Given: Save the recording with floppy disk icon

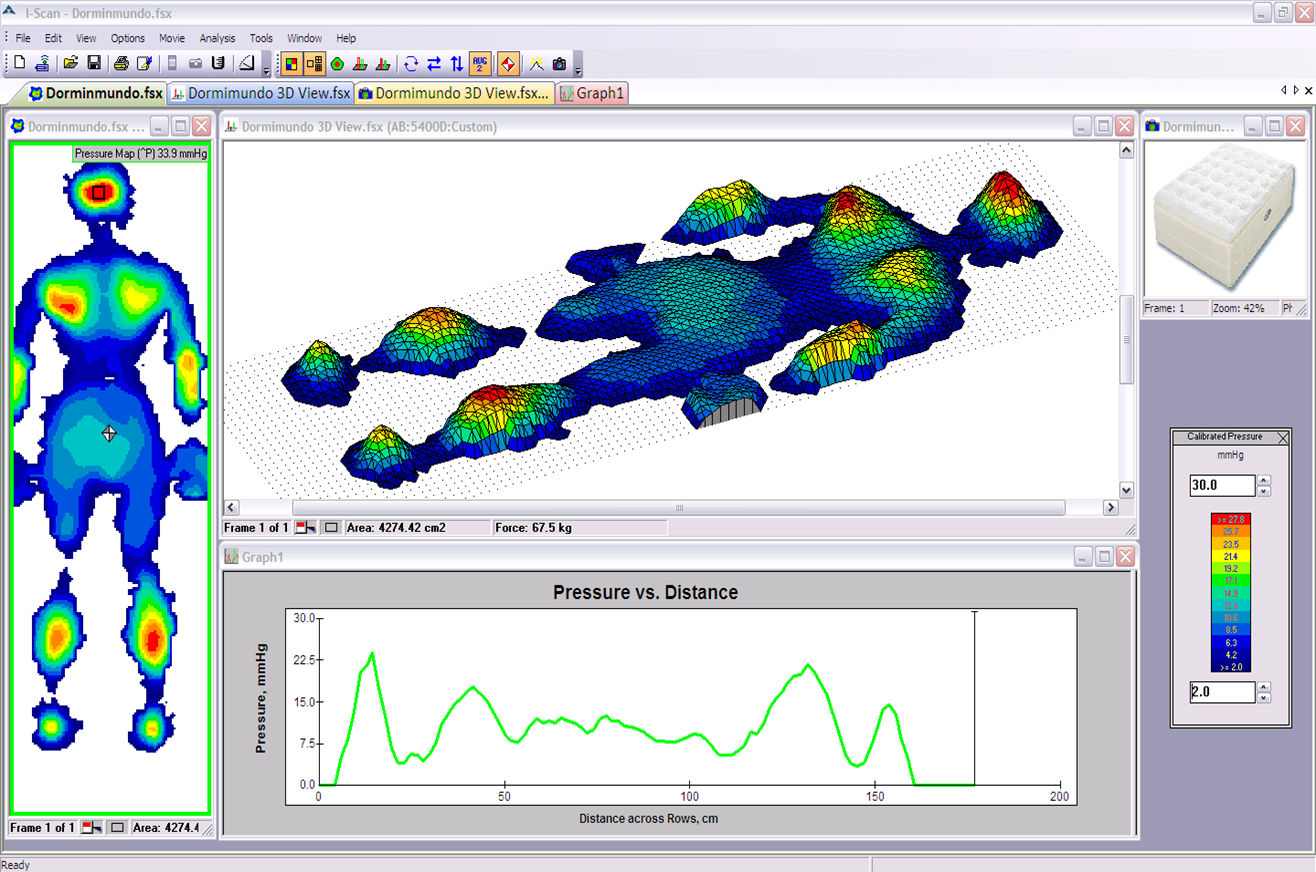Looking at the screenshot, I should click(94, 64).
